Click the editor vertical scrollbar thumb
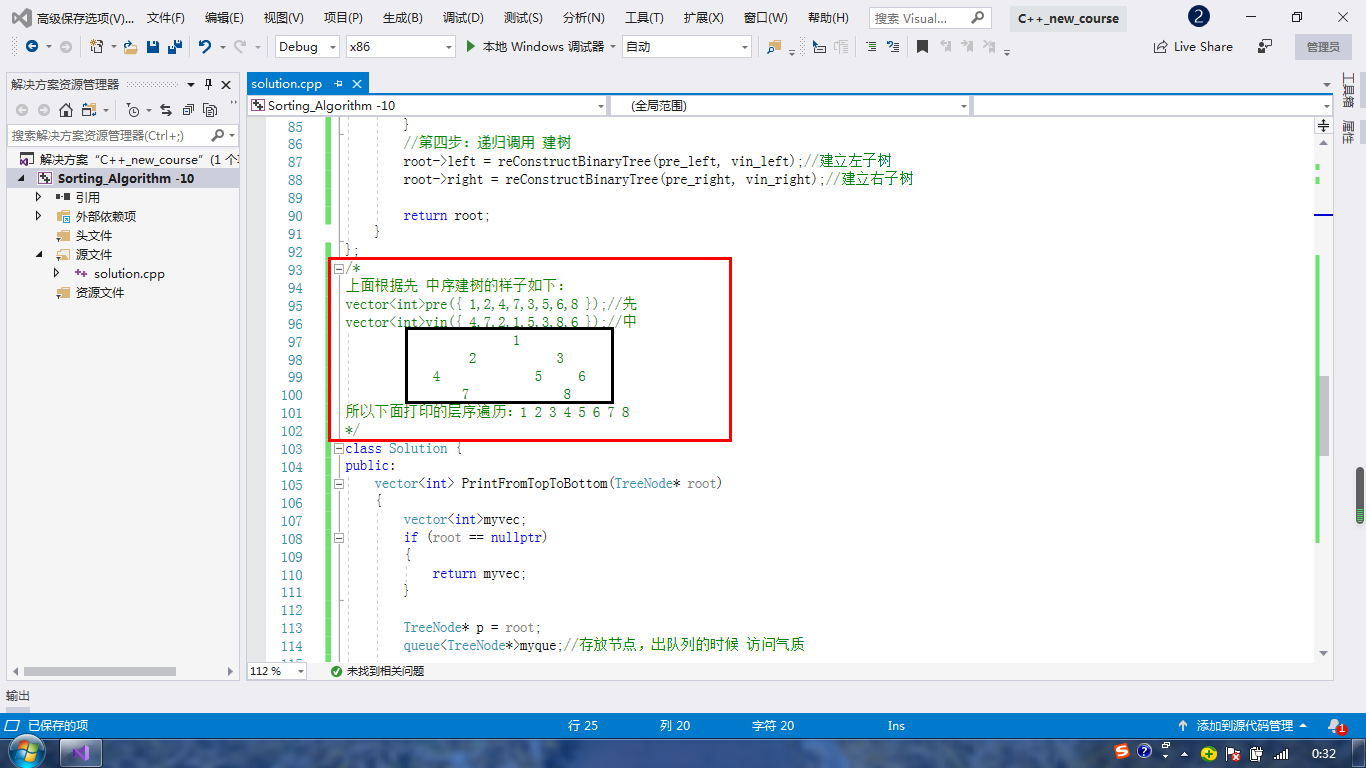 1324,415
